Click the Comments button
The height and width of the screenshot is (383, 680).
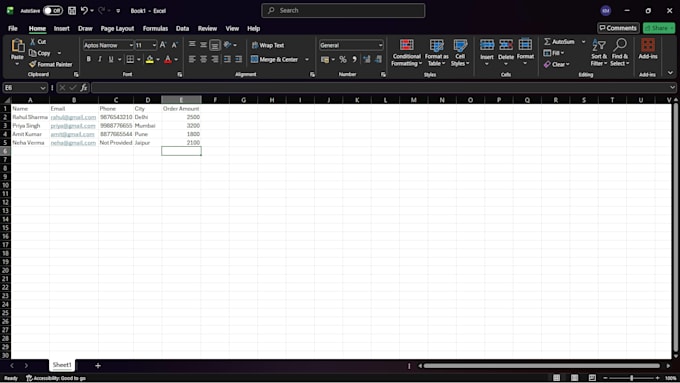coord(618,28)
